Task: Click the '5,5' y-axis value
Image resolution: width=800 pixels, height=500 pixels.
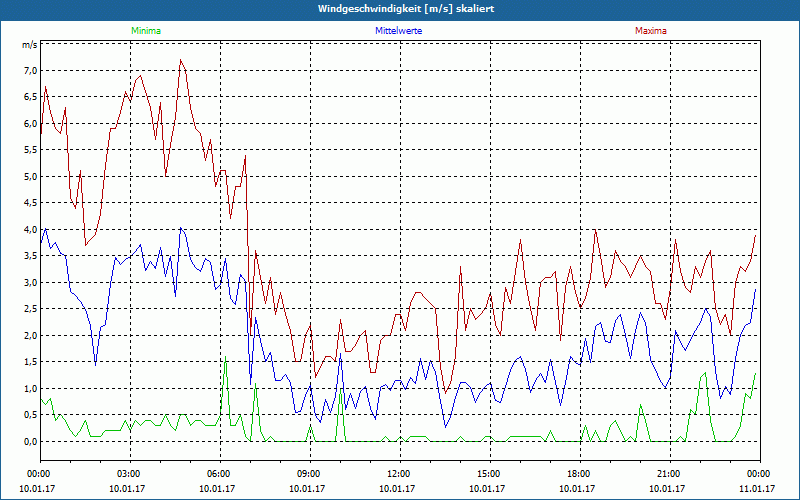Action: 31,150
